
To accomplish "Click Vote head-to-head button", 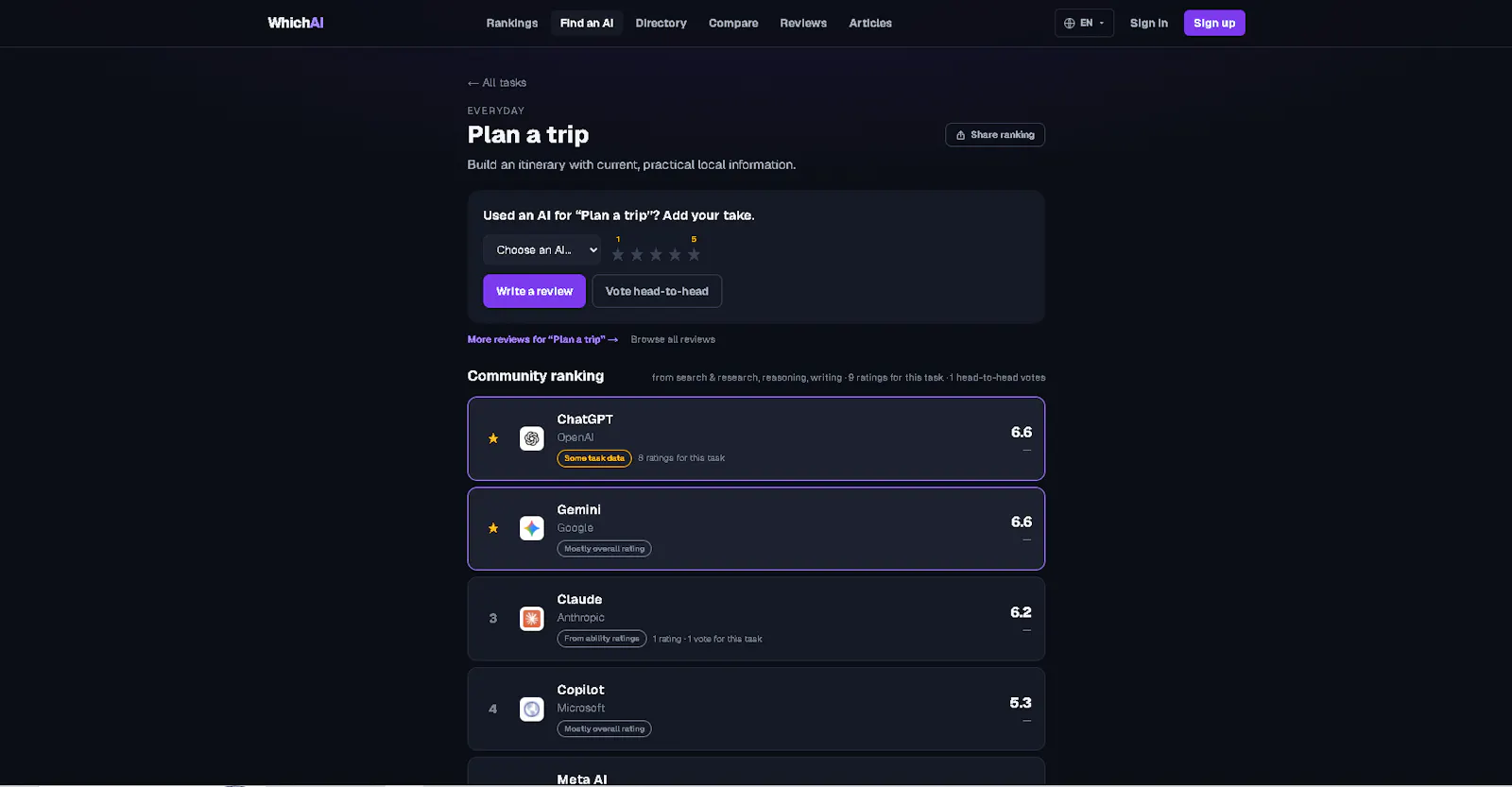I will tap(657, 291).
